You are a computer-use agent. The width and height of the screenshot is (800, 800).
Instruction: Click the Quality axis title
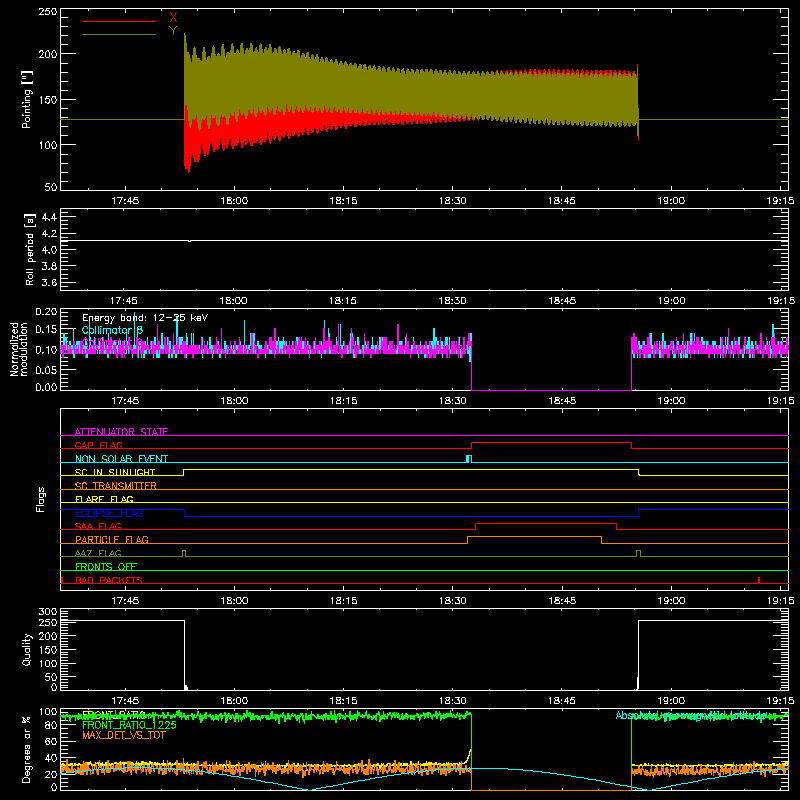(27, 649)
